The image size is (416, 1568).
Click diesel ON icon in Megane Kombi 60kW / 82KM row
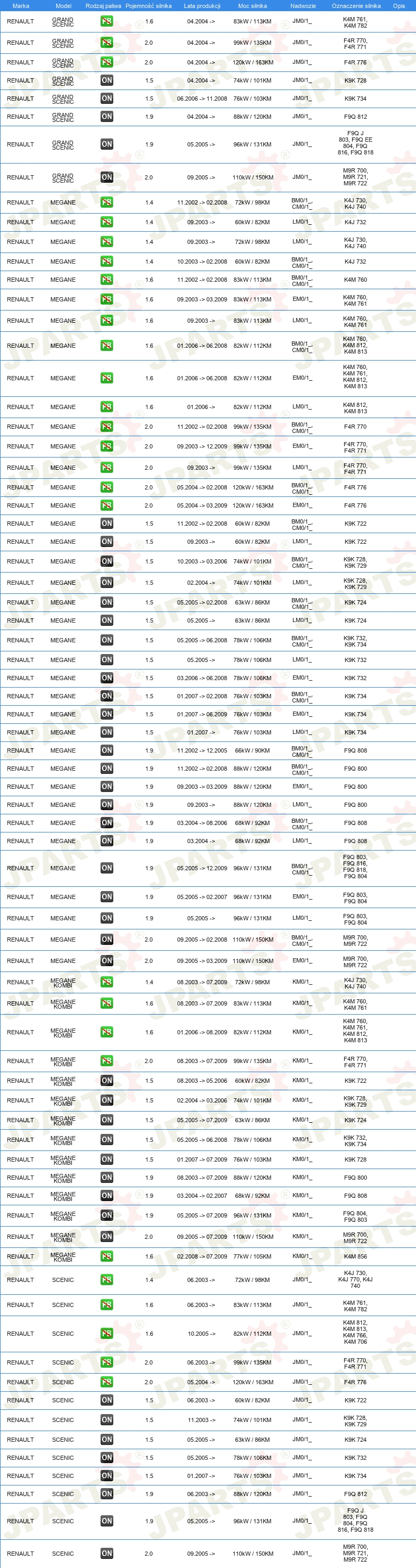(106, 1081)
